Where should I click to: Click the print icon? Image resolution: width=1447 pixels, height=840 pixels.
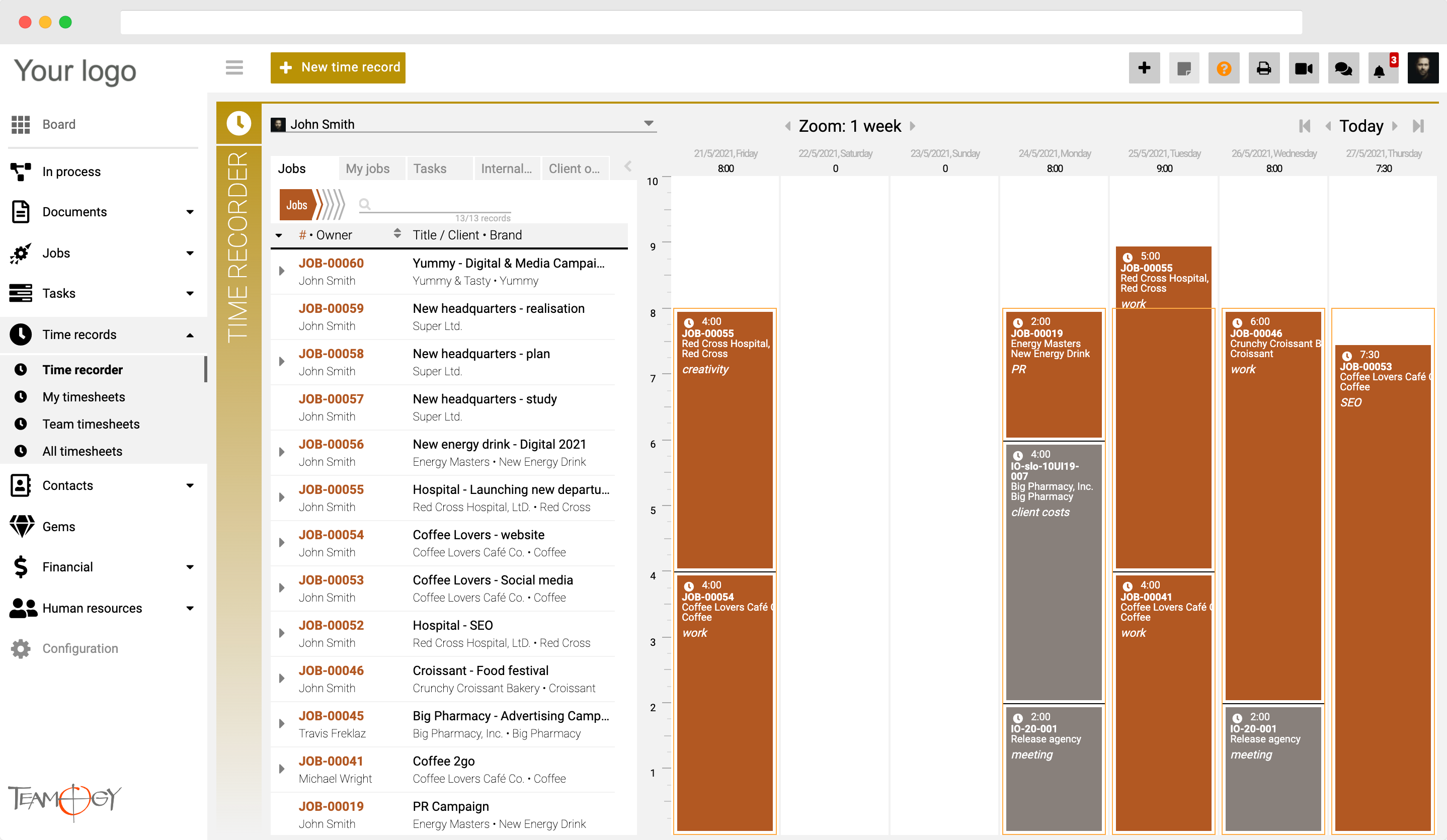tap(1263, 68)
